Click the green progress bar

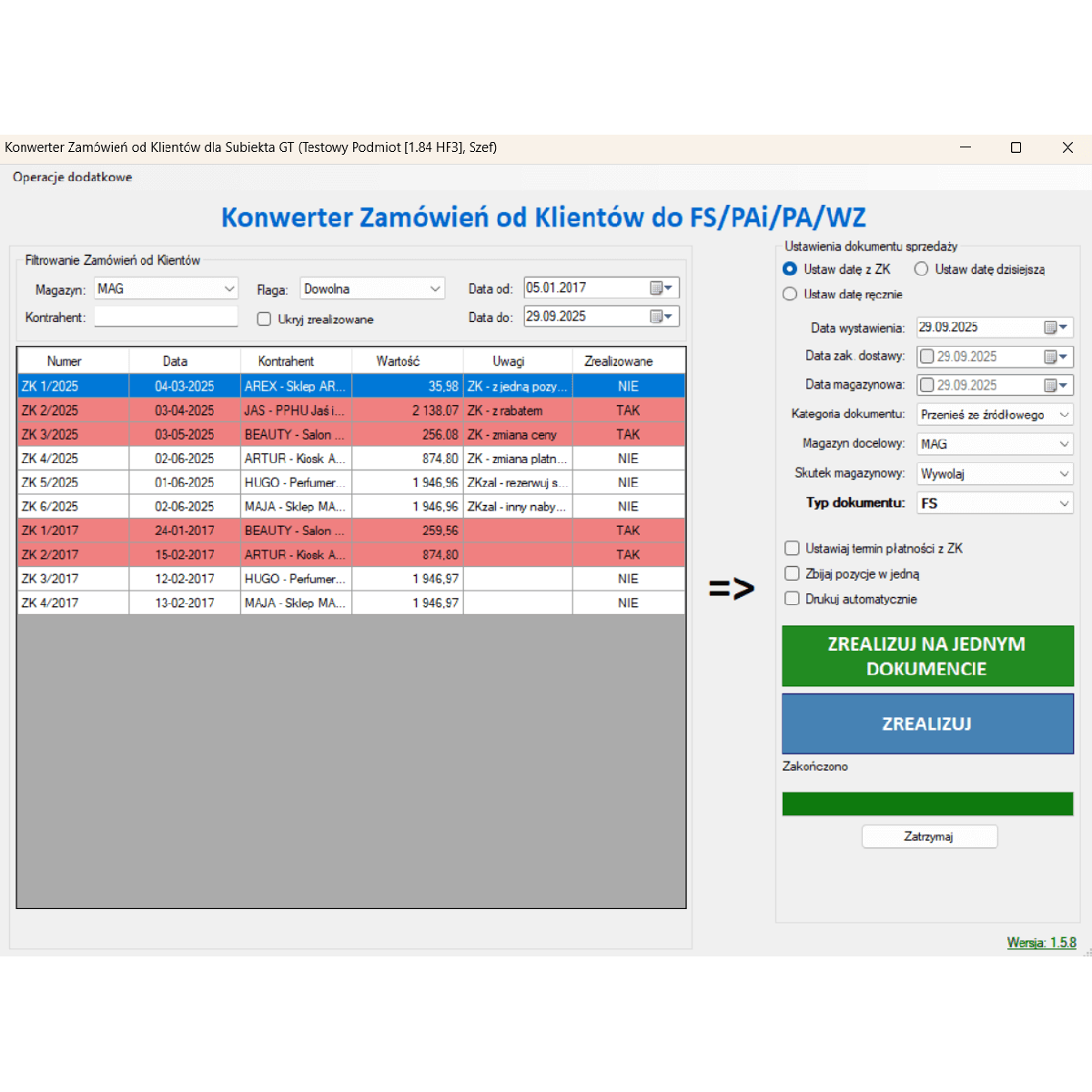click(x=927, y=804)
